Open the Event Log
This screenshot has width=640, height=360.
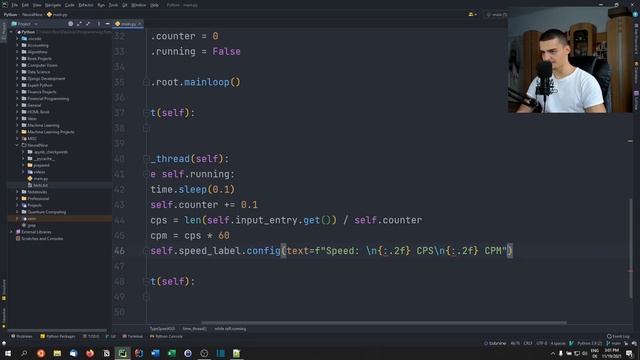[x=618, y=336]
